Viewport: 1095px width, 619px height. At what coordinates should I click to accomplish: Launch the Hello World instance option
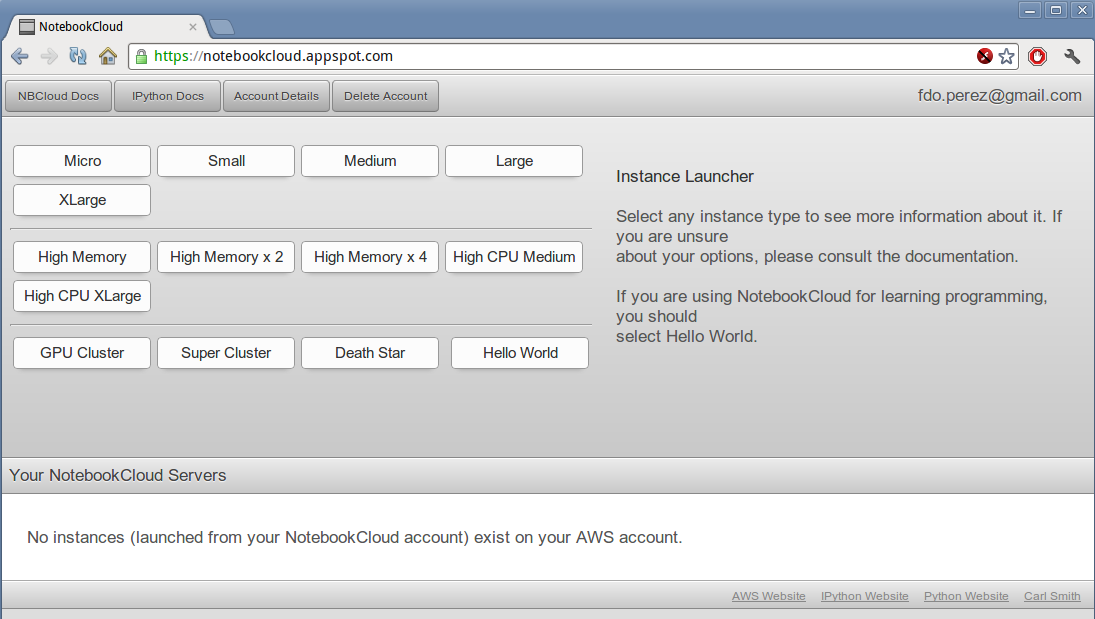[x=520, y=353]
